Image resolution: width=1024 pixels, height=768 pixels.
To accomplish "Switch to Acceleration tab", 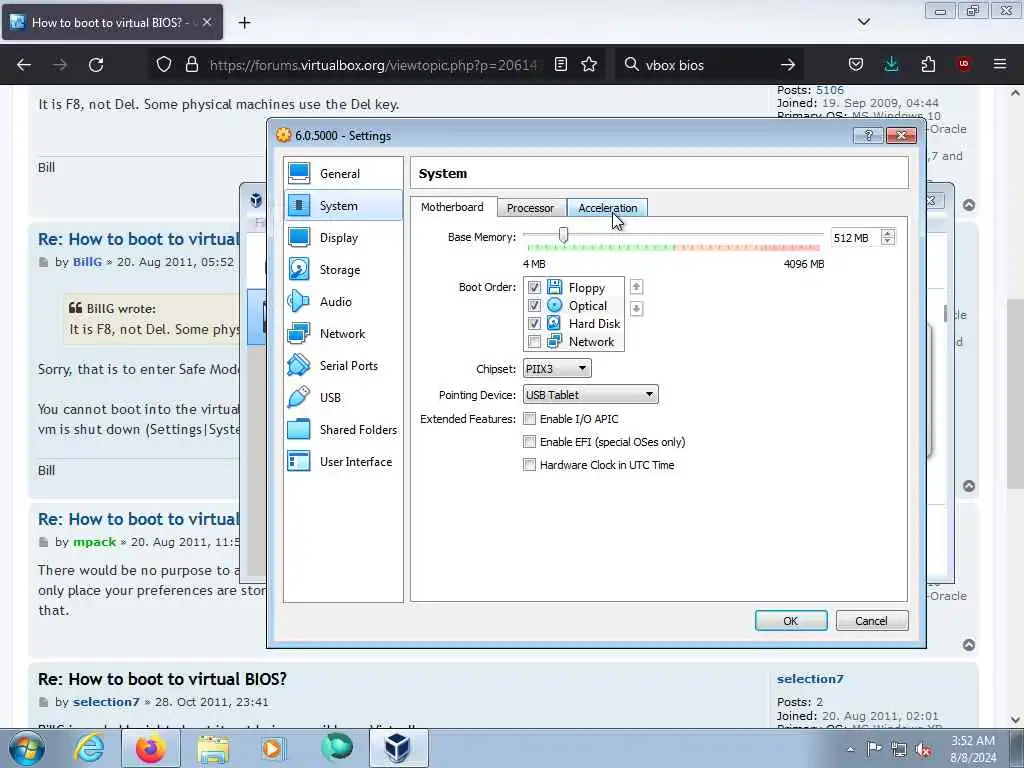I will (607, 208).
